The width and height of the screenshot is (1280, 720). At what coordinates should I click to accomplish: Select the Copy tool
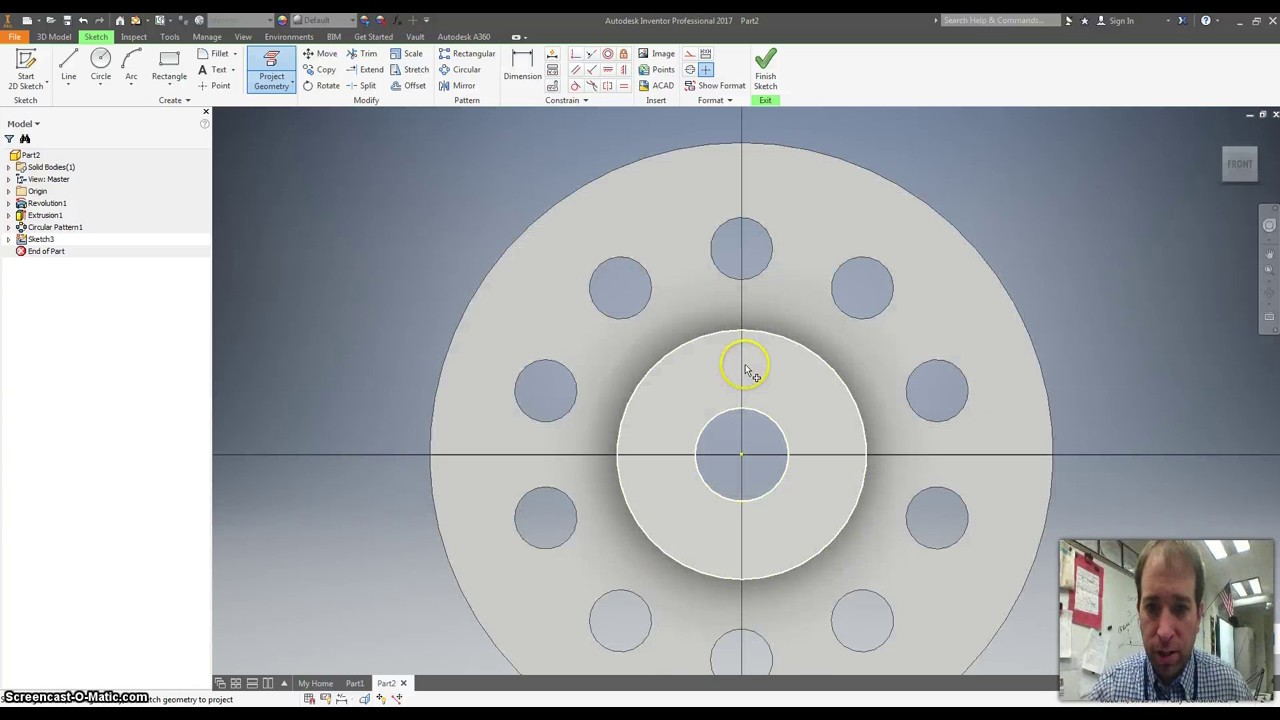click(320, 69)
